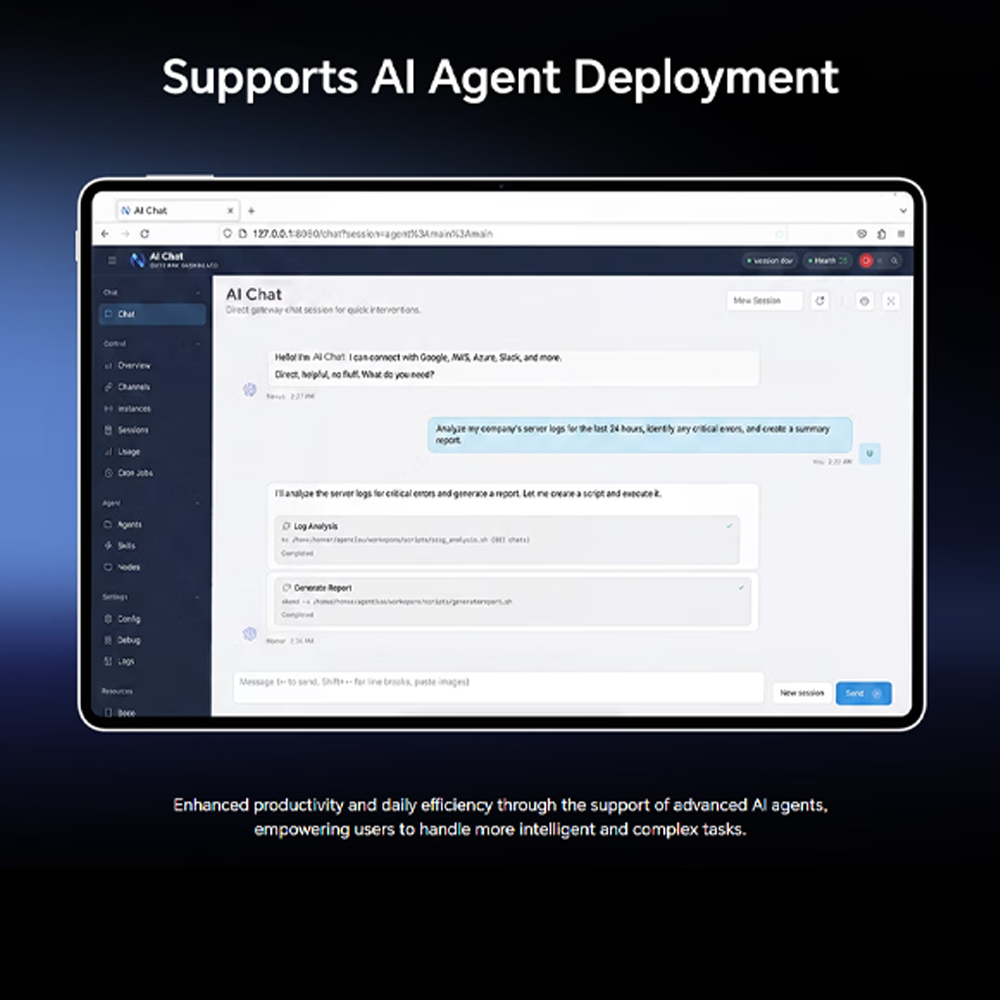
Task: Bookmark the page with the star icon
Action: (x=779, y=234)
